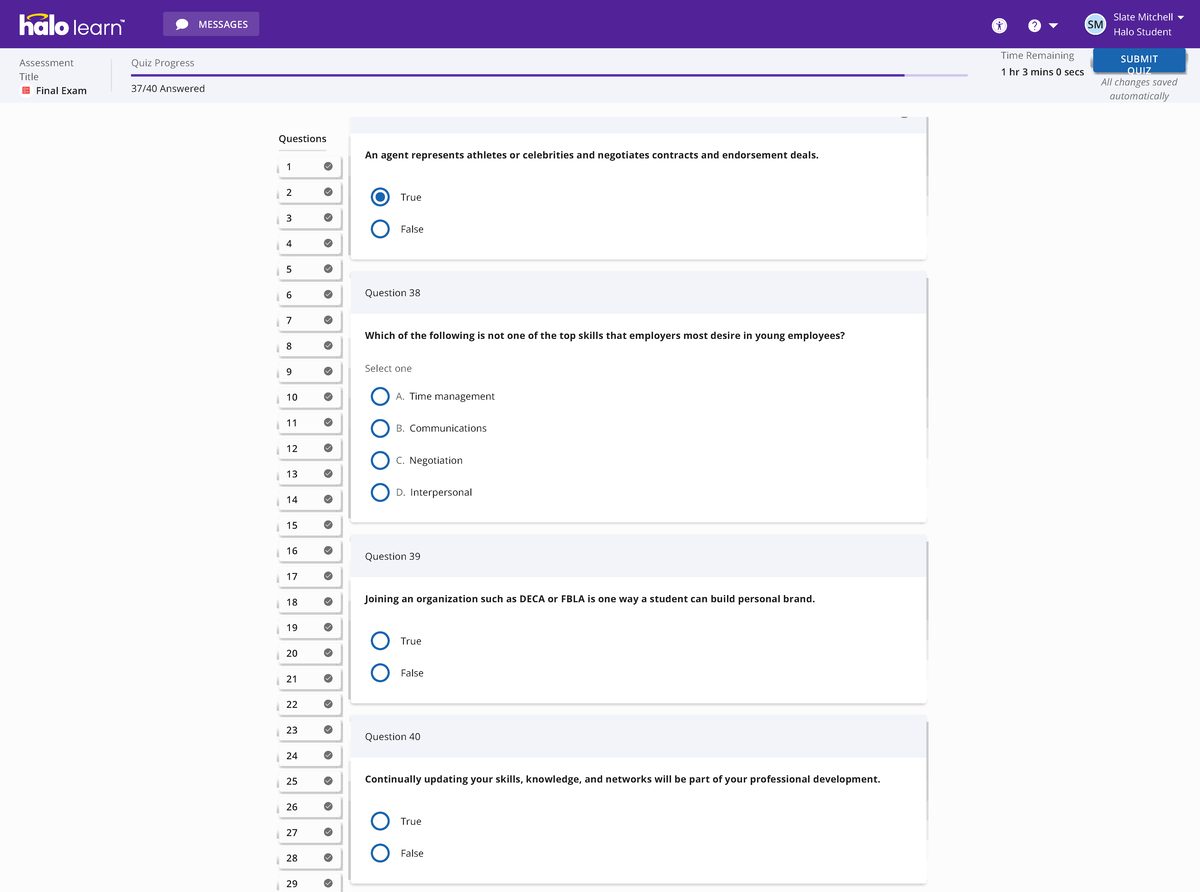Jump to question 22 in the list
Screen dimensions: 1200x892
[310, 704]
